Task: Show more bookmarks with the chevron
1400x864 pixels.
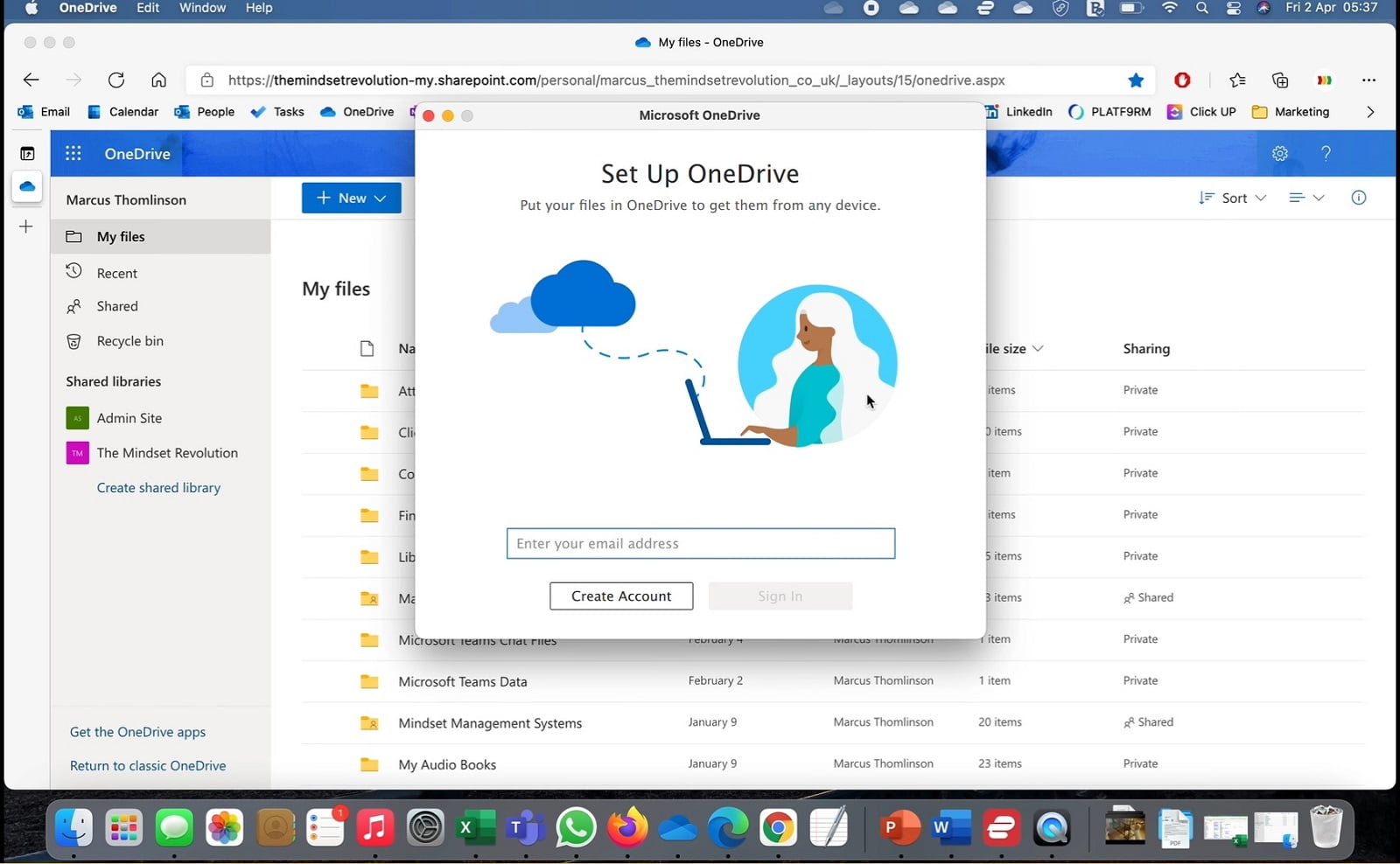Action: click(1370, 112)
